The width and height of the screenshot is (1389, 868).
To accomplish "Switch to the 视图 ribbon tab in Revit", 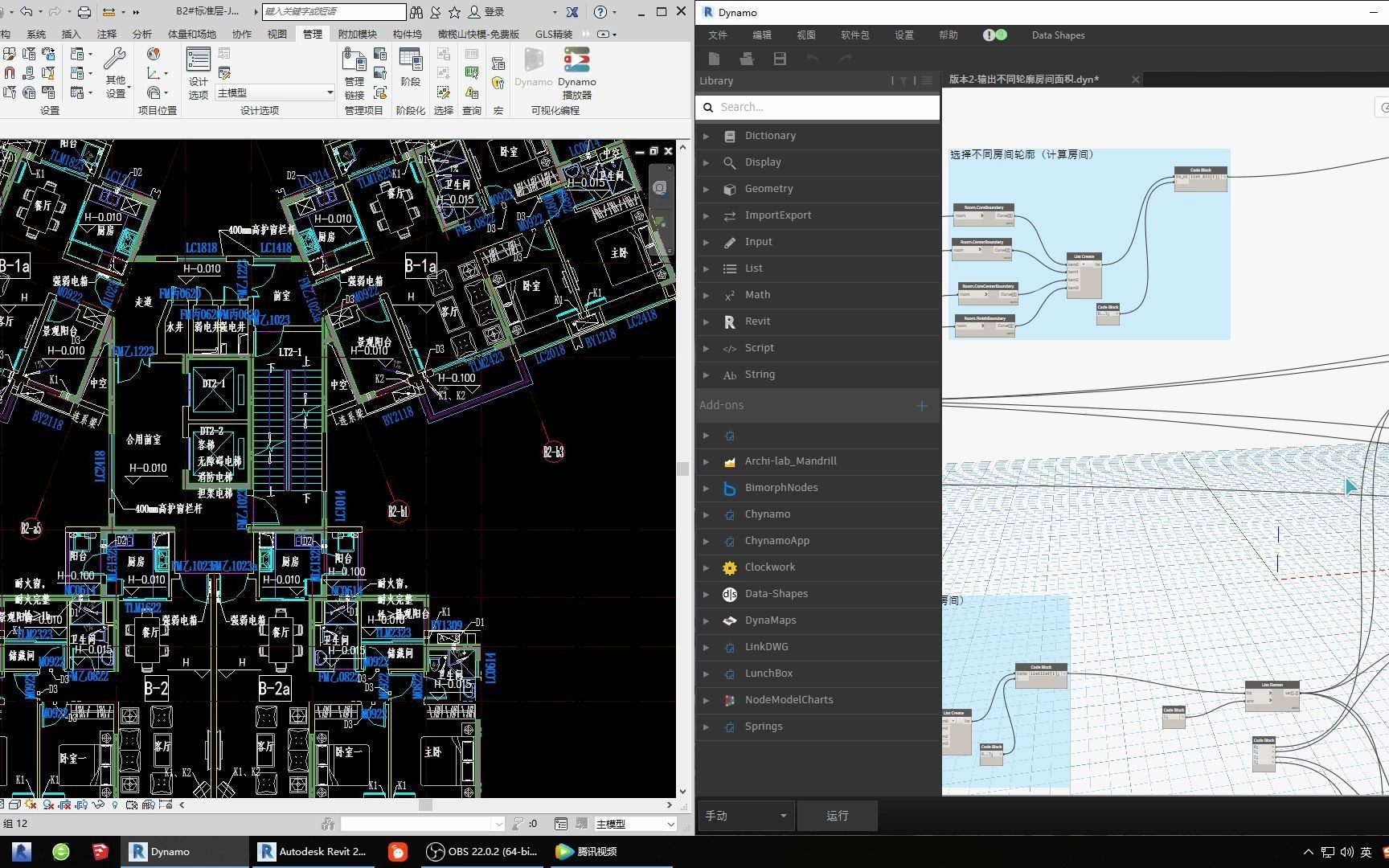I will click(x=277, y=34).
